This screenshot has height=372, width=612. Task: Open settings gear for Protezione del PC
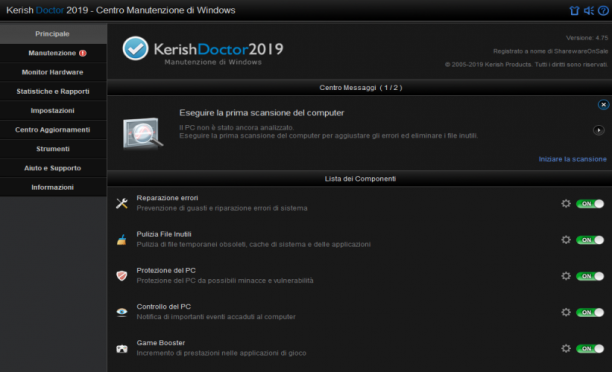tap(566, 276)
